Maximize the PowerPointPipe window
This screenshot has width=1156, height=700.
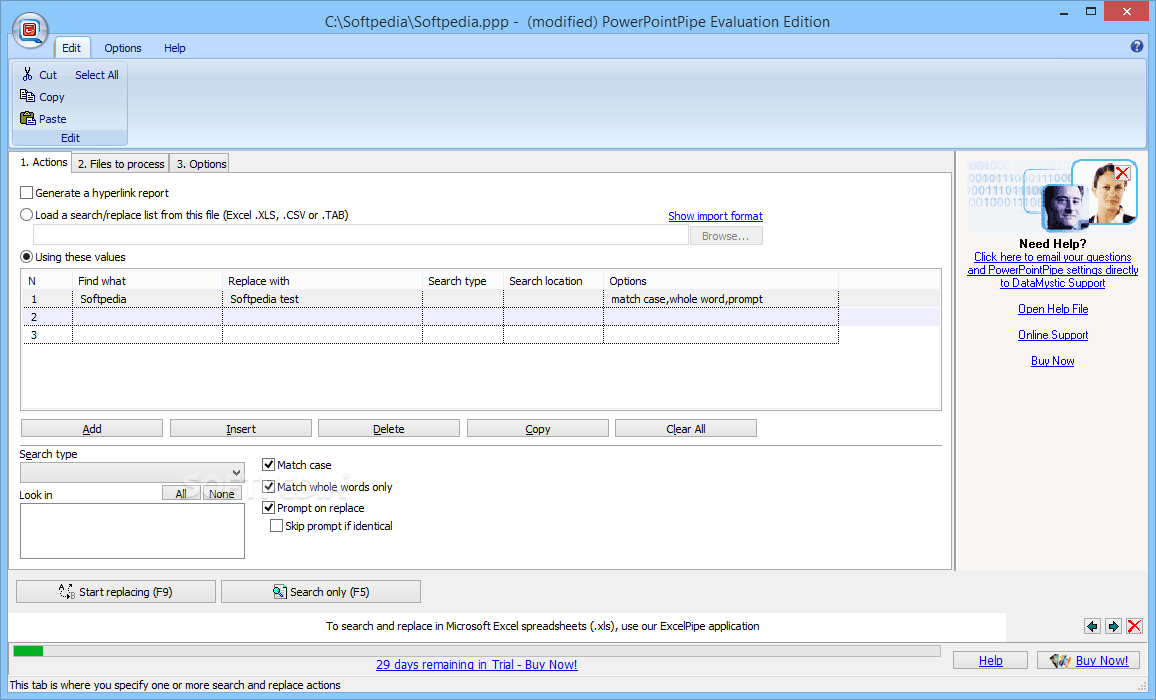(1090, 12)
